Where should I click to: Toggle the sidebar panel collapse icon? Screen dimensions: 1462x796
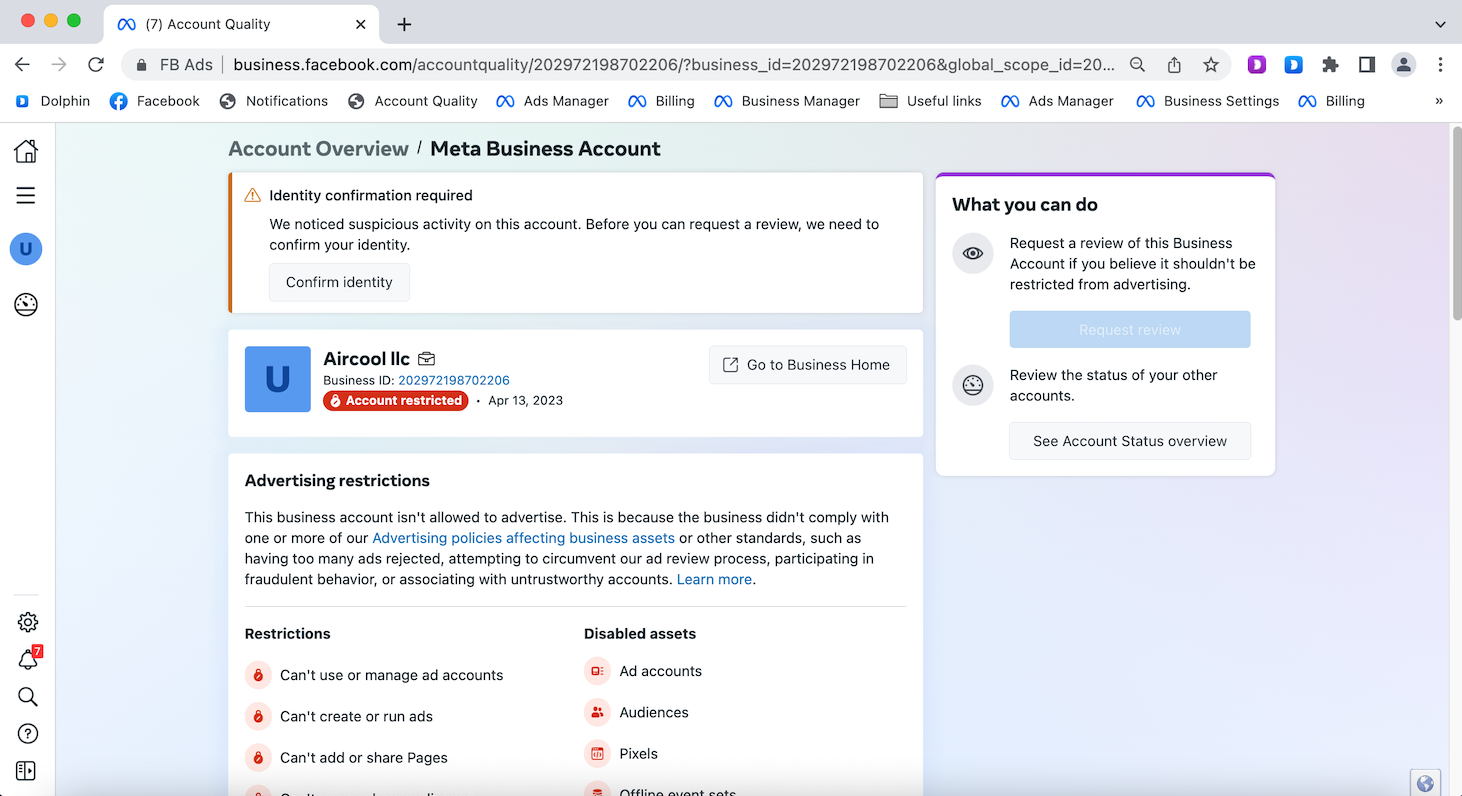point(26,771)
